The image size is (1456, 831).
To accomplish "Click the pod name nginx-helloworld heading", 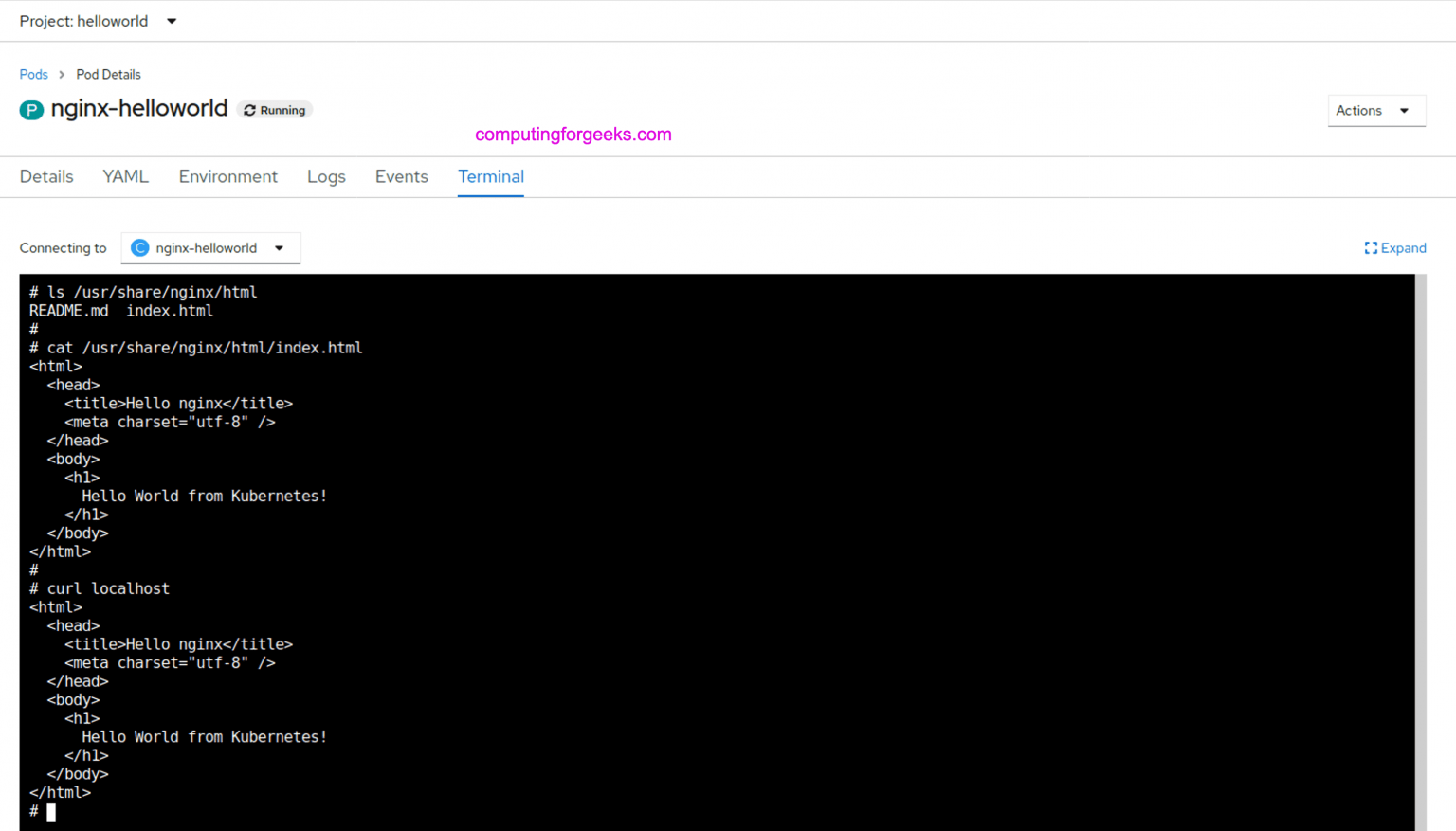I will click(x=139, y=108).
